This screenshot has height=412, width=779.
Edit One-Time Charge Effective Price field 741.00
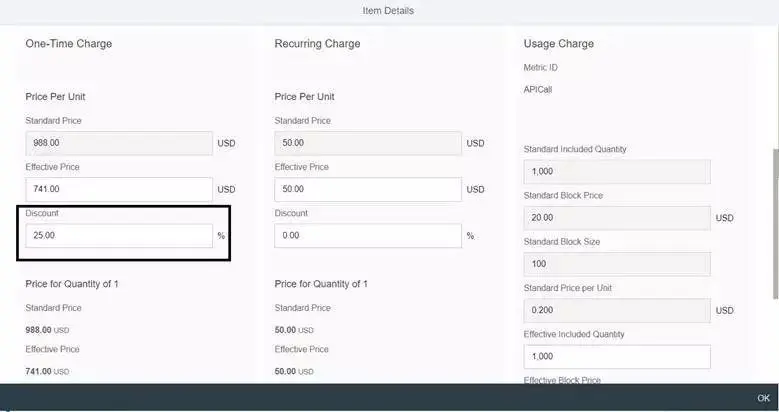coord(119,189)
